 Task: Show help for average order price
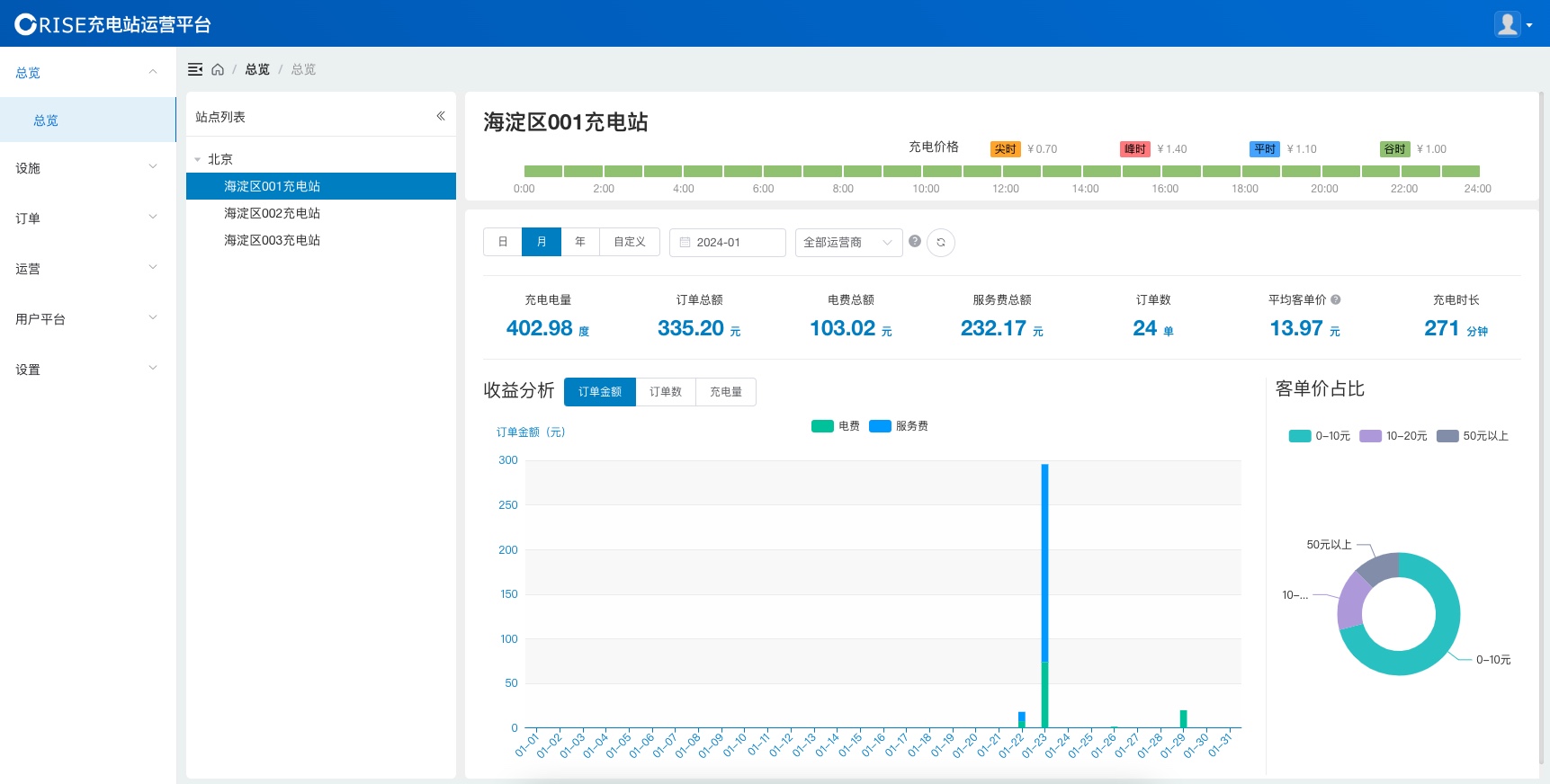(1336, 299)
